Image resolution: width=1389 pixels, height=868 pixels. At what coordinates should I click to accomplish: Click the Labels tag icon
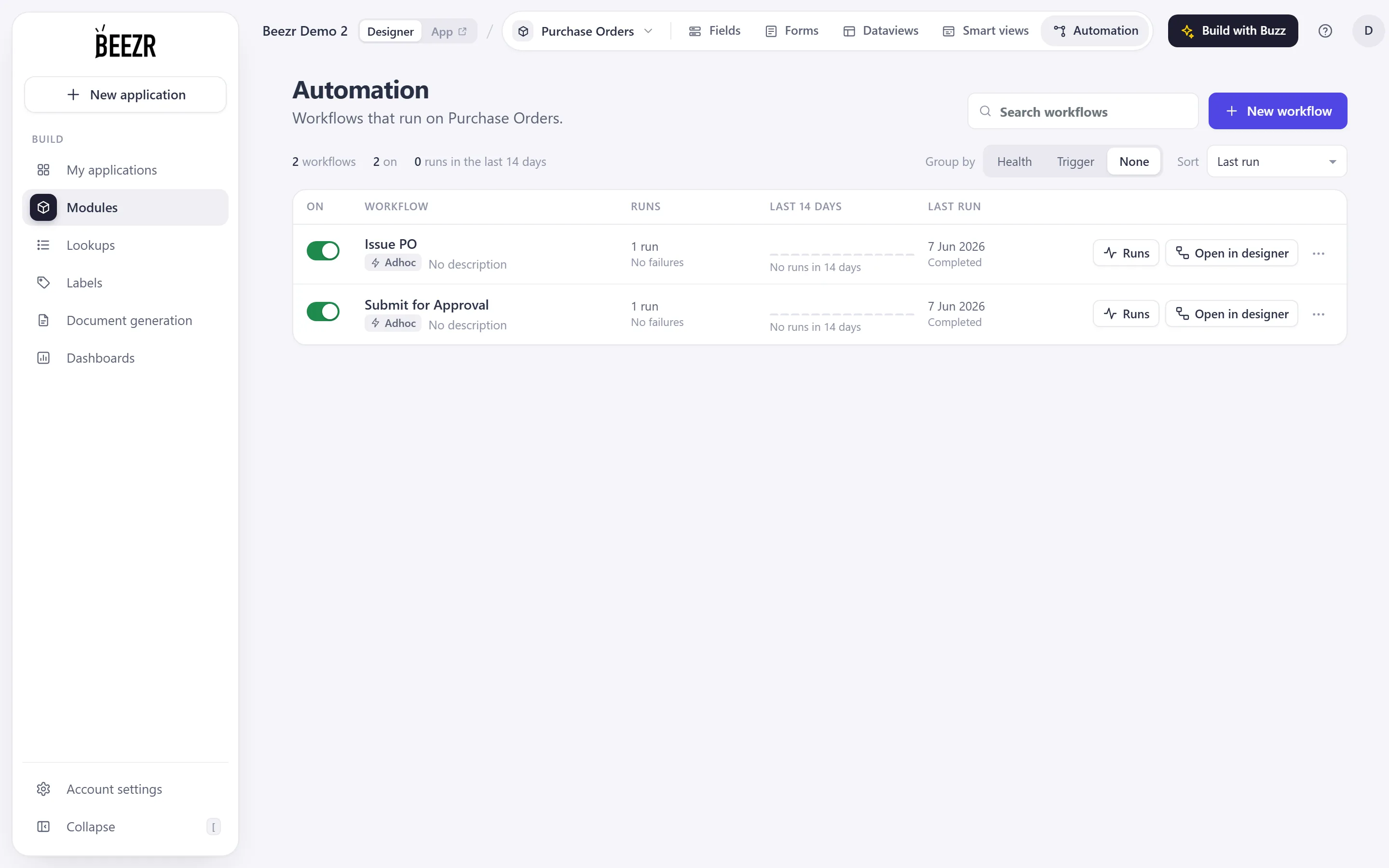[x=43, y=283]
